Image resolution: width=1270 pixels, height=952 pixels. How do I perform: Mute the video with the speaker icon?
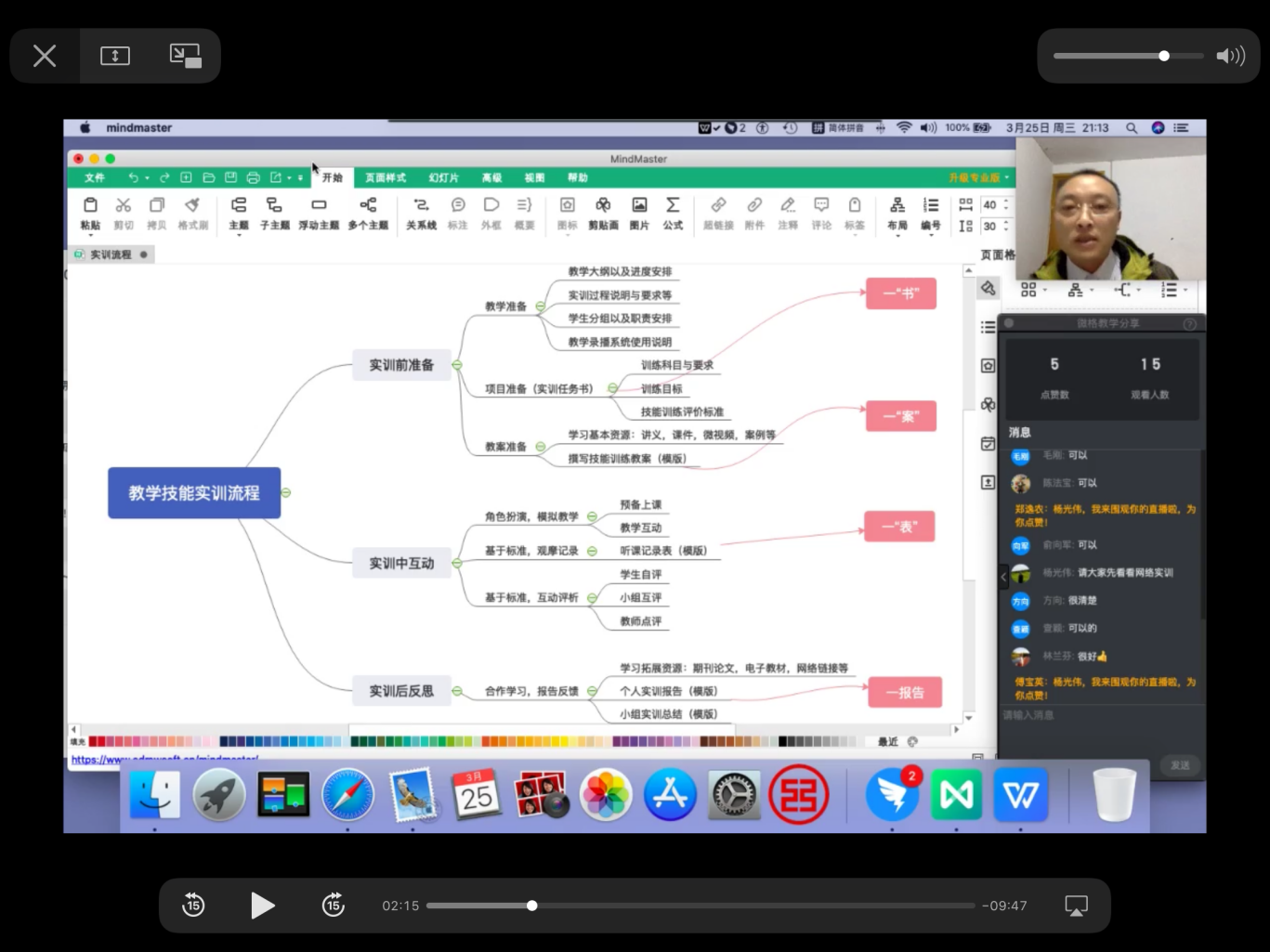1230,57
